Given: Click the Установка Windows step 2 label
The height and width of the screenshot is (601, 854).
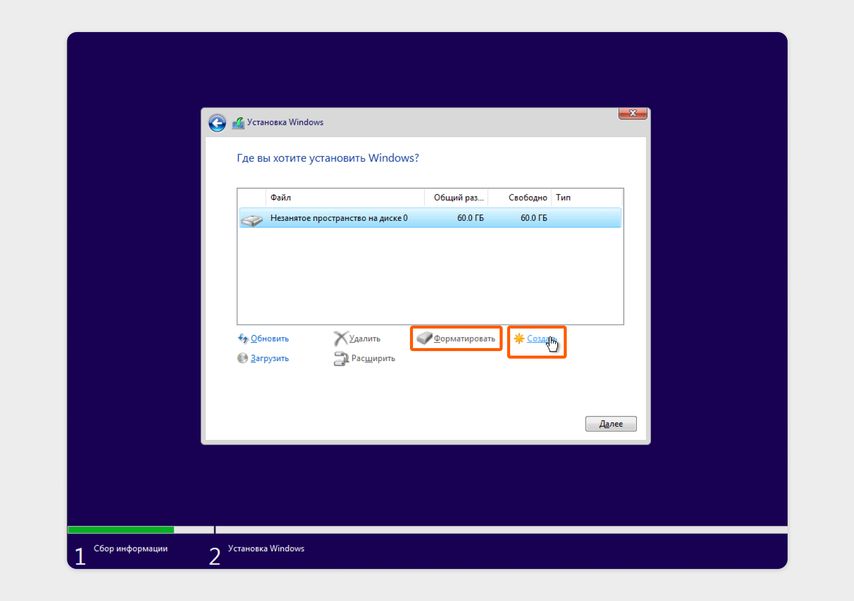Looking at the screenshot, I should [x=266, y=548].
